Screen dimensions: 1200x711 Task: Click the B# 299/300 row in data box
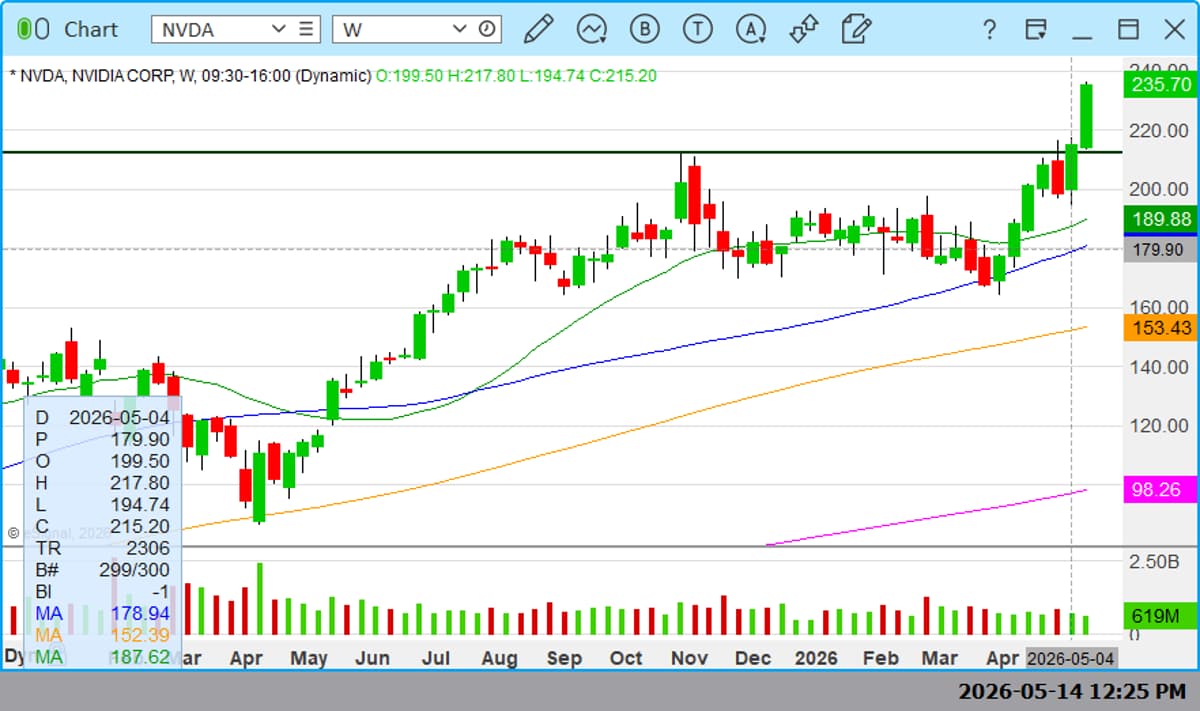[x=102, y=569]
